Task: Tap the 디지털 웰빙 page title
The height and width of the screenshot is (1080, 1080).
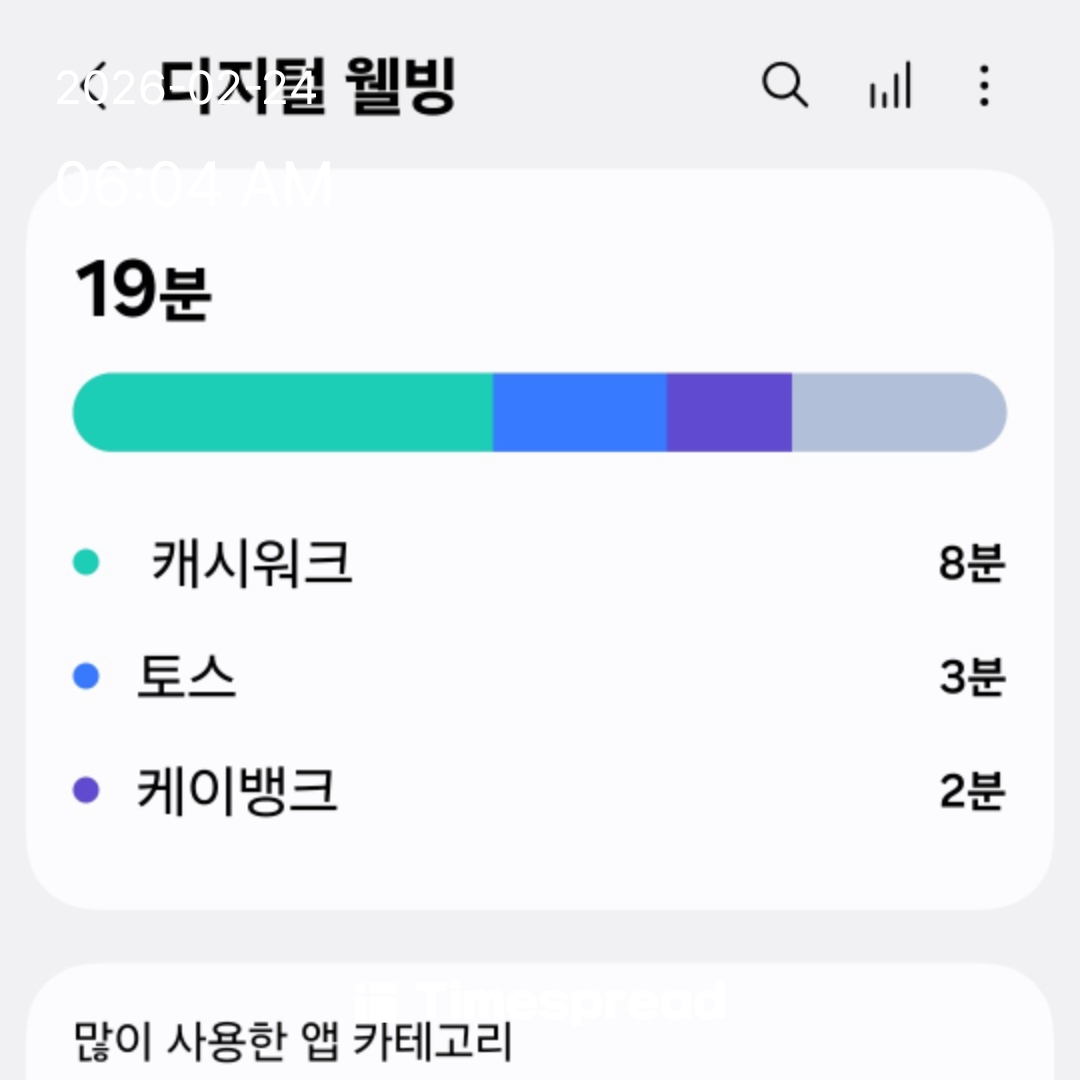Action: [x=310, y=85]
